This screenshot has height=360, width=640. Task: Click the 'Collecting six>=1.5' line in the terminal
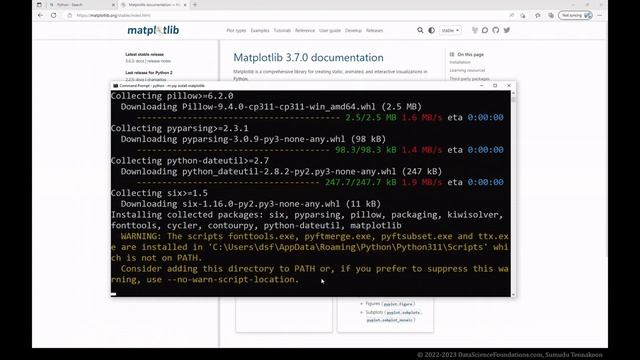click(159, 193)
